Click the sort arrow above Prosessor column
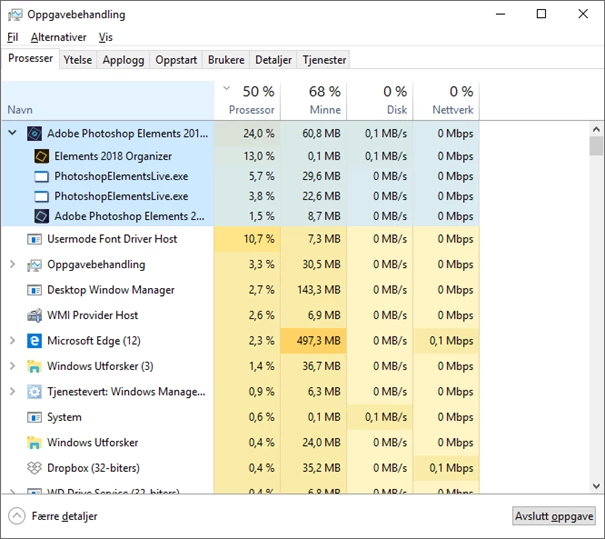Viewport: 605px width, 539px height. pos(227,88)
